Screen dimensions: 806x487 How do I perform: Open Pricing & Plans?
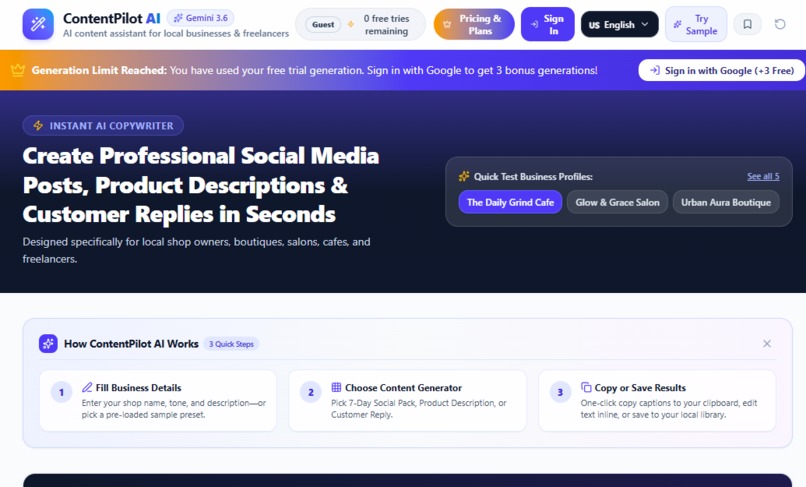click(474, 24)
